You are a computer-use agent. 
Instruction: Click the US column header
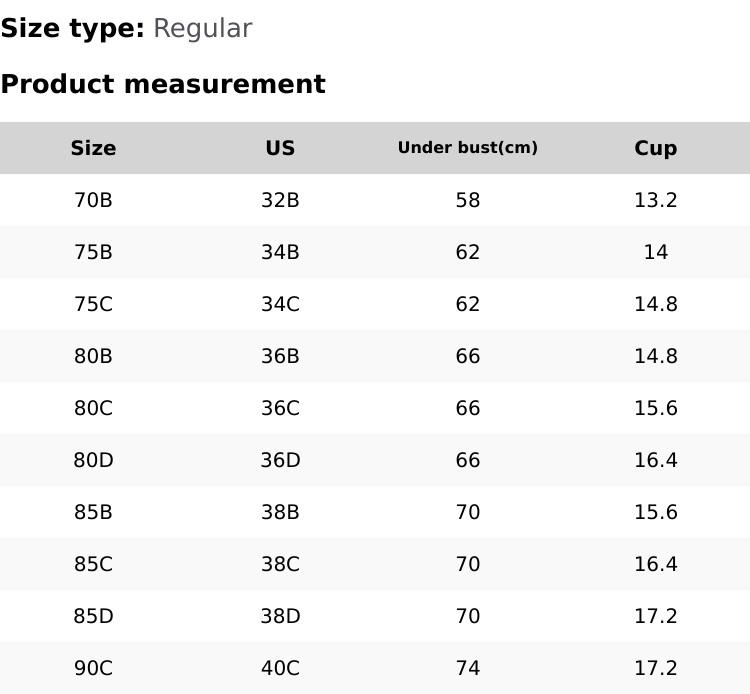[x=280, y=148]
